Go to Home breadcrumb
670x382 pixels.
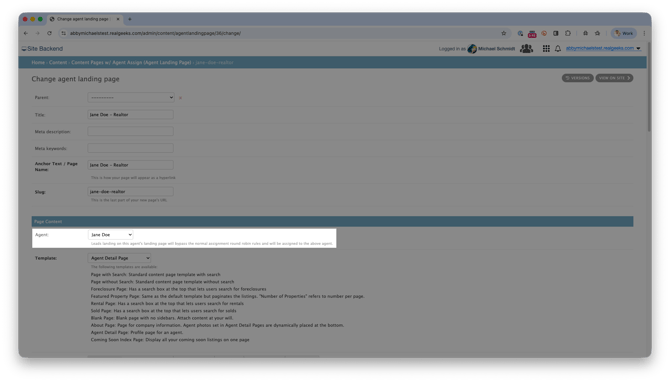[x=38, y=62]
